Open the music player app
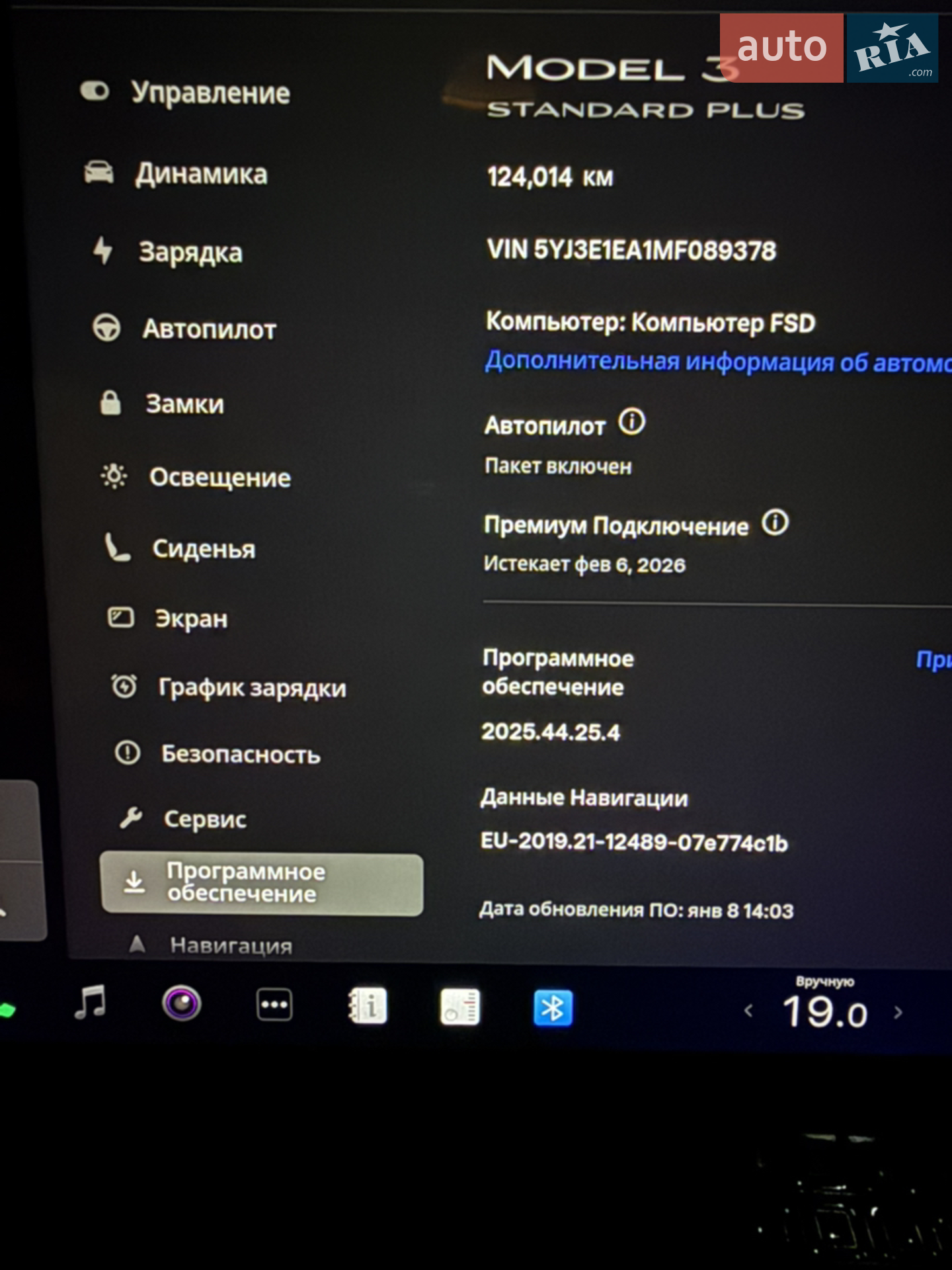 click(x=91, y=1002)
